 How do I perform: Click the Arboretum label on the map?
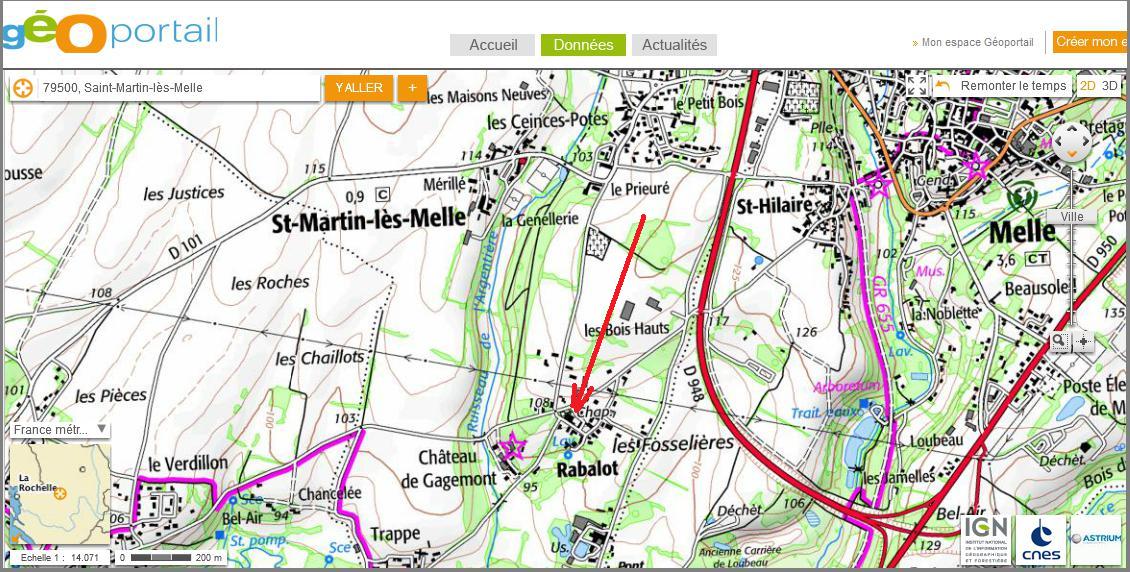pos(847,386)
